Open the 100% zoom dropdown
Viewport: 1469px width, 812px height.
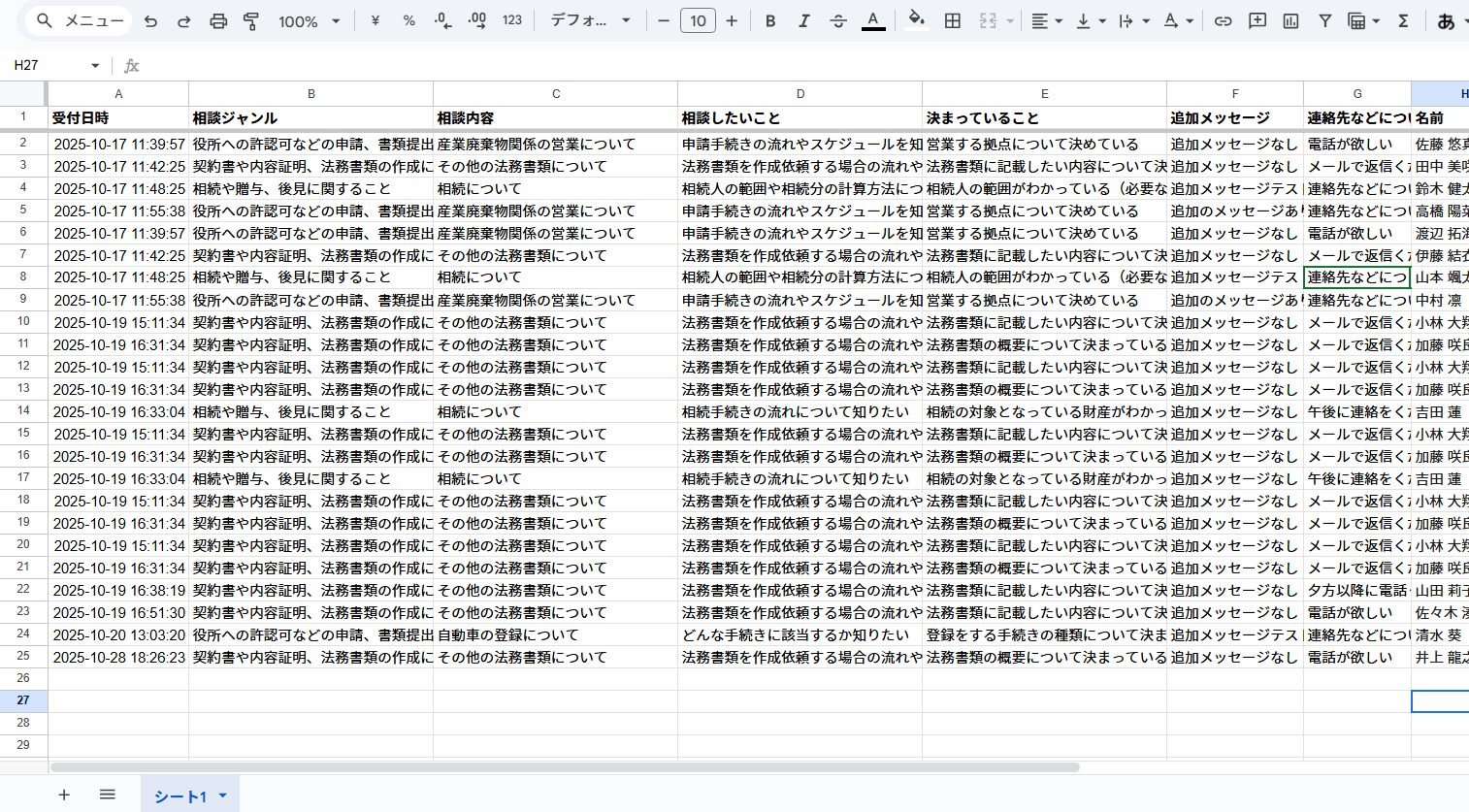pos(309,20)
